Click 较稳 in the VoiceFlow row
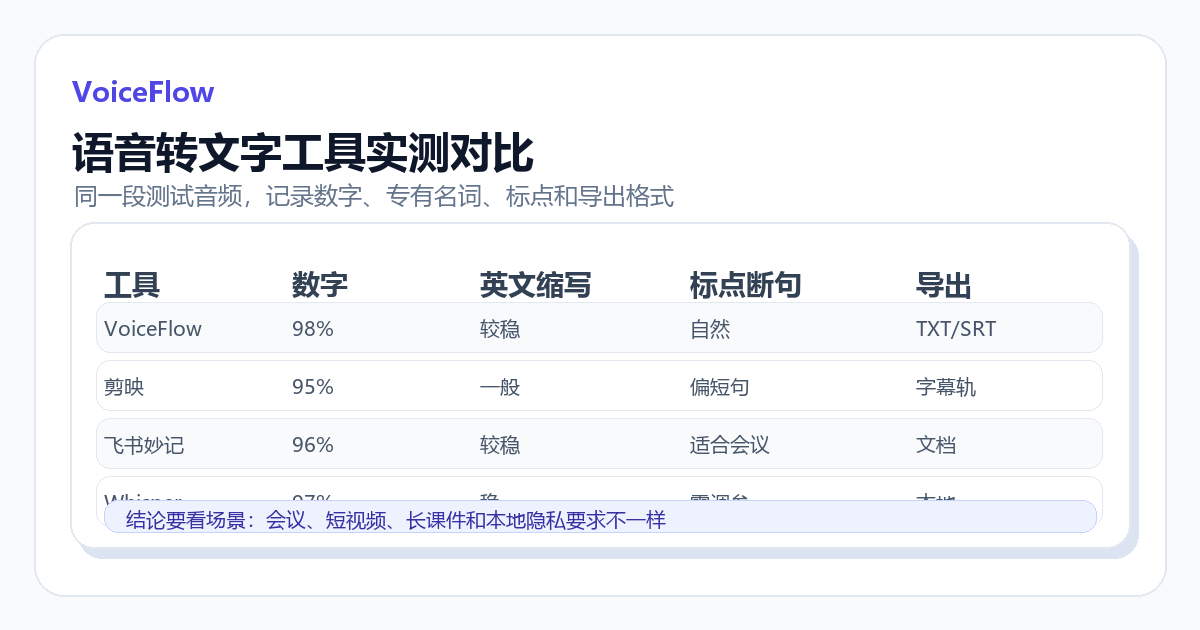 (x=500, y=328)
